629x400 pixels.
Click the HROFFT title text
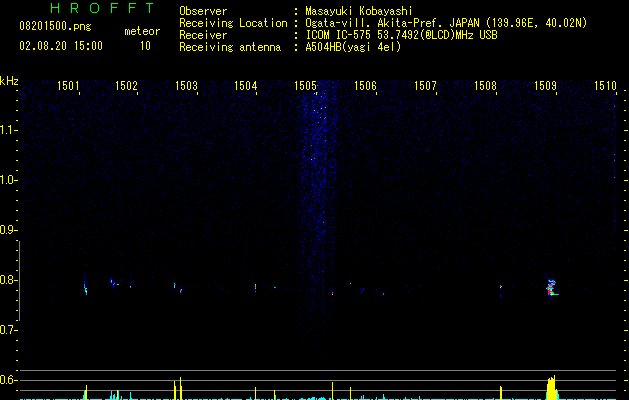point(102,8)
